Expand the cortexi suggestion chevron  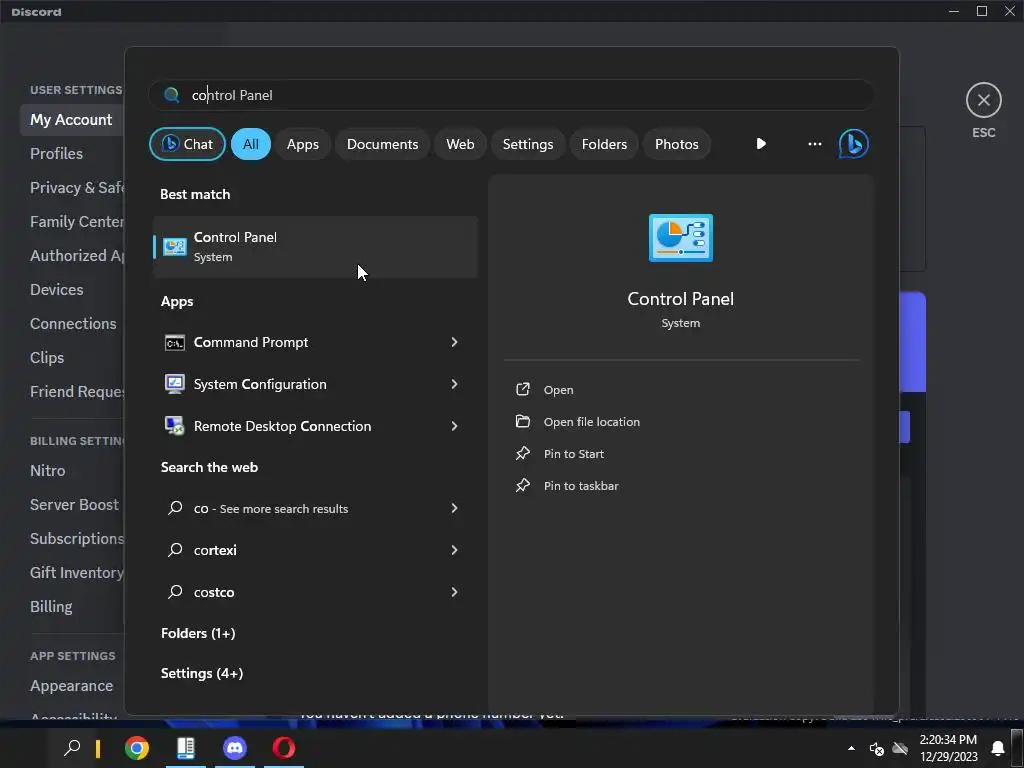454,550
